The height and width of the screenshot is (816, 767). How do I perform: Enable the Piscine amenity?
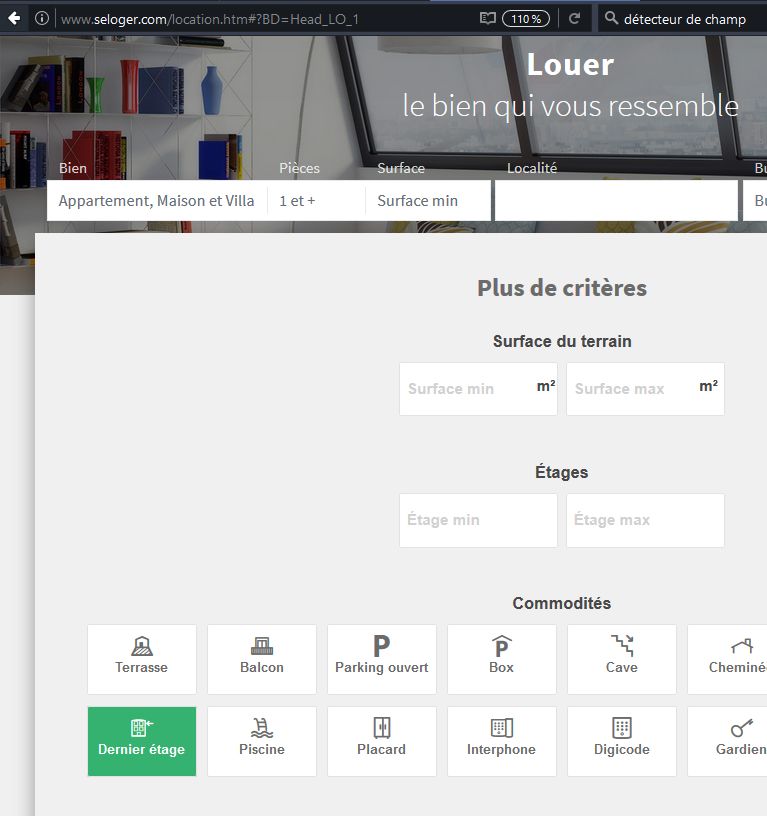262,741
